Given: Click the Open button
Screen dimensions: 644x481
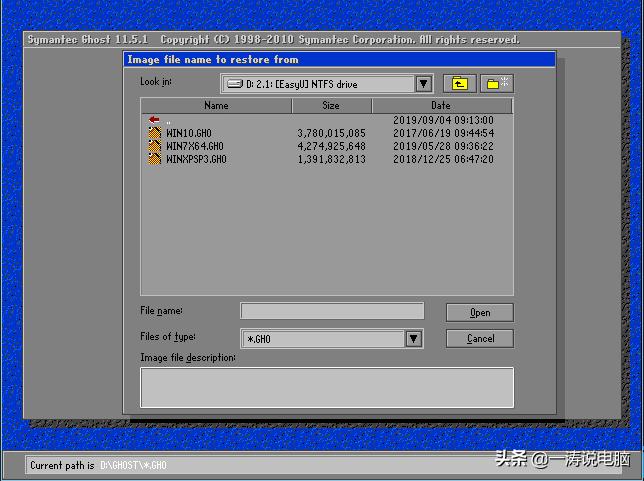Looking at the screenshot, I should 480,313.
